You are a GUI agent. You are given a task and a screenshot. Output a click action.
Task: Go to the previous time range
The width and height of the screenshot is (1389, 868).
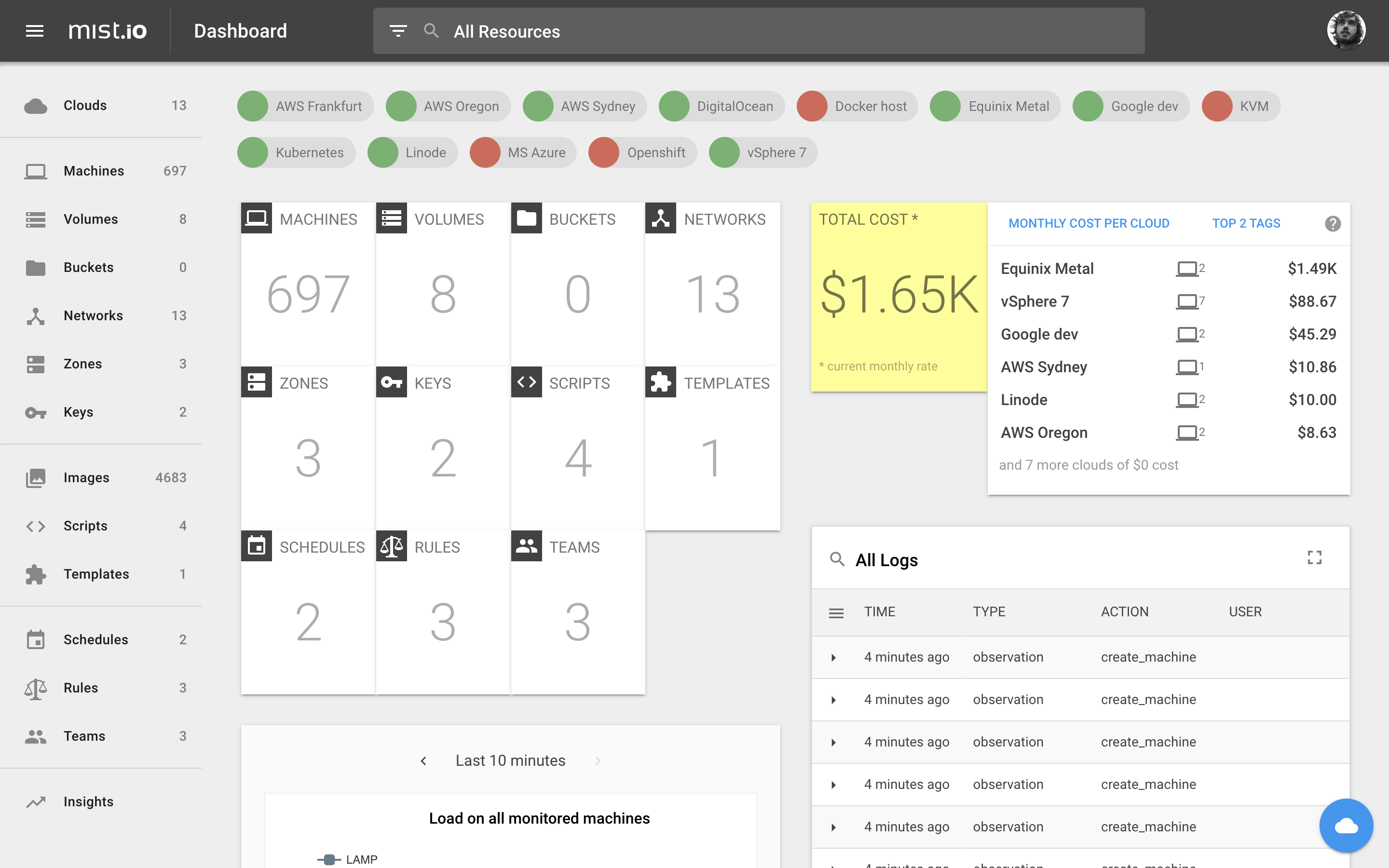pos(423,760)
